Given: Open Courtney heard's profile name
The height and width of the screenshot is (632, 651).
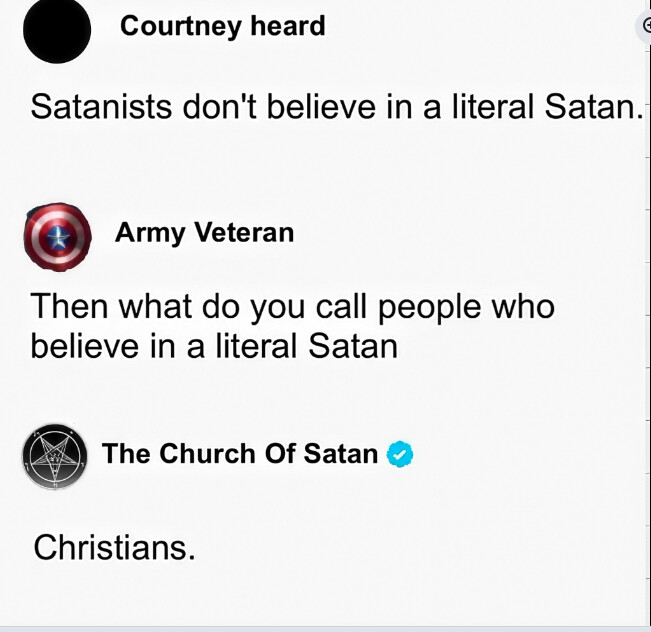Looking at the screenshot, I should (x=222, y=26).
